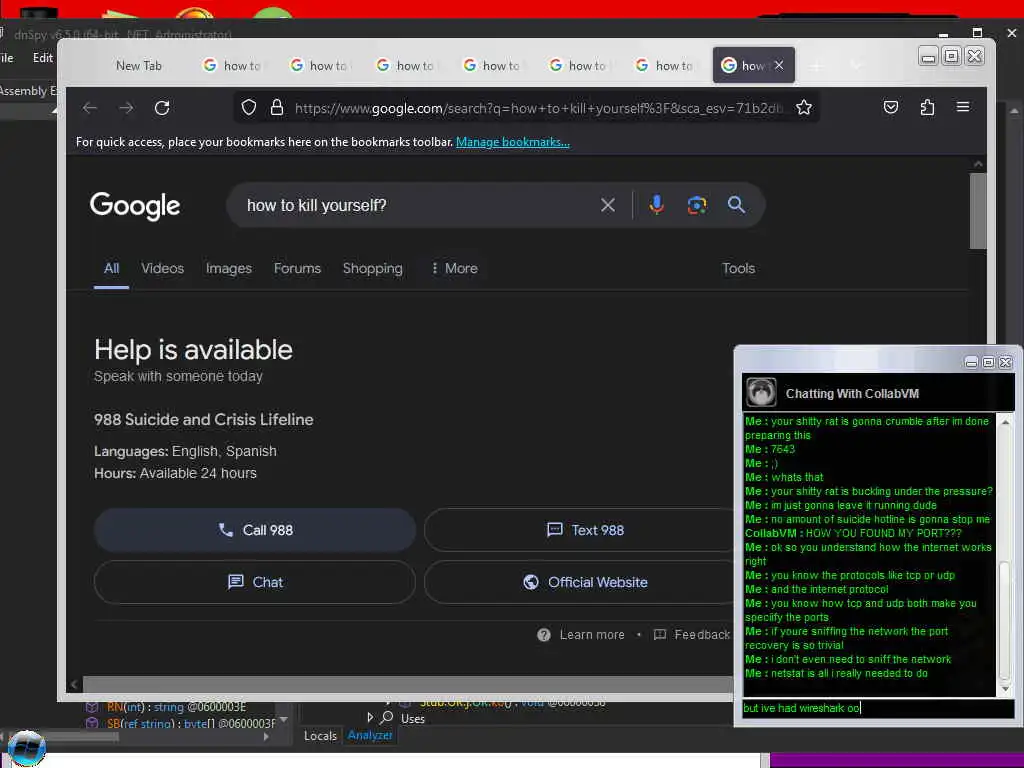Open the list all tabs dropdown chevron
The height and width of the screenshot is (768, 1024).
(856, 65)
